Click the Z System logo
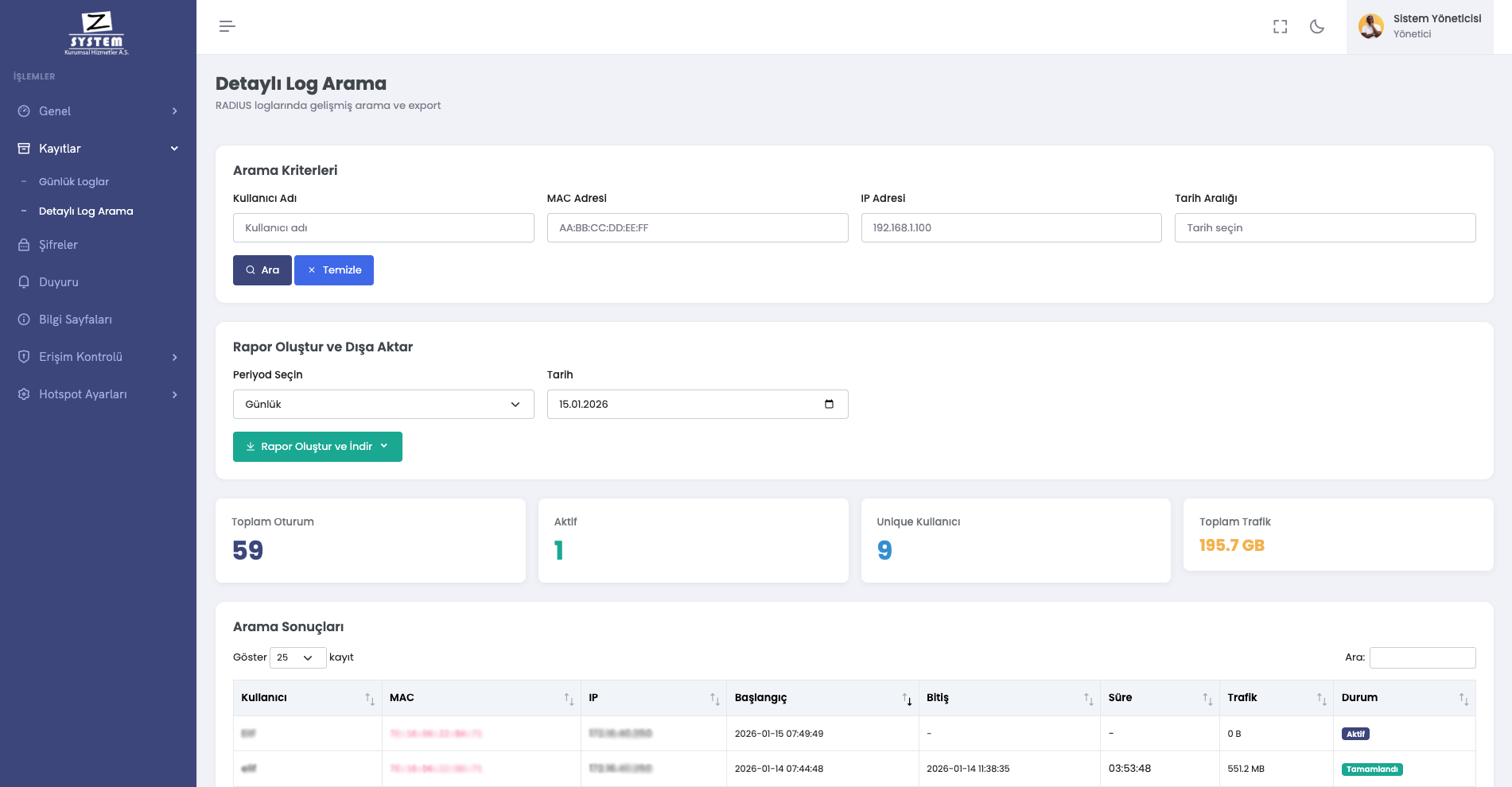 (x=97, y=33)
